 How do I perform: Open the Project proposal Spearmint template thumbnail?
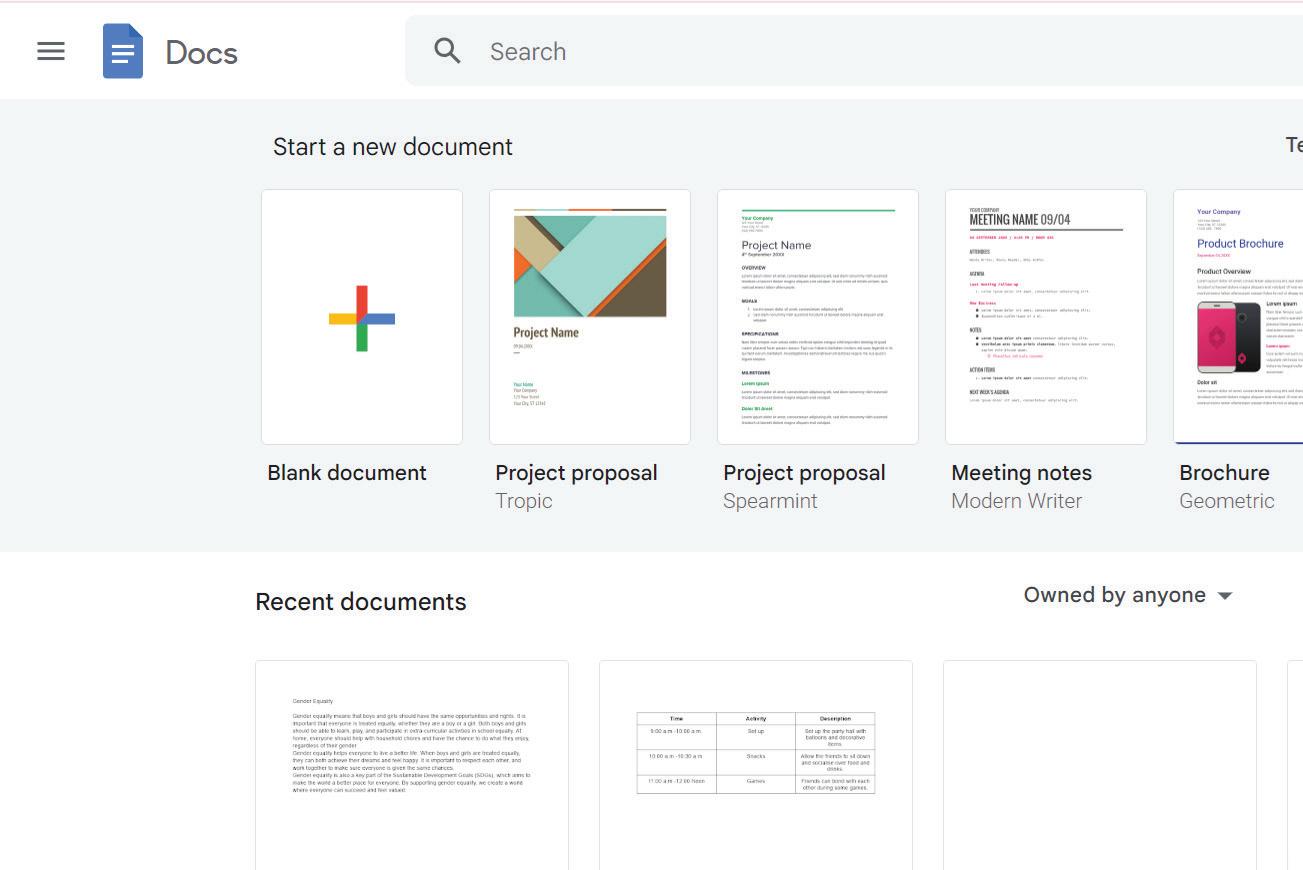tap(818, 317)
